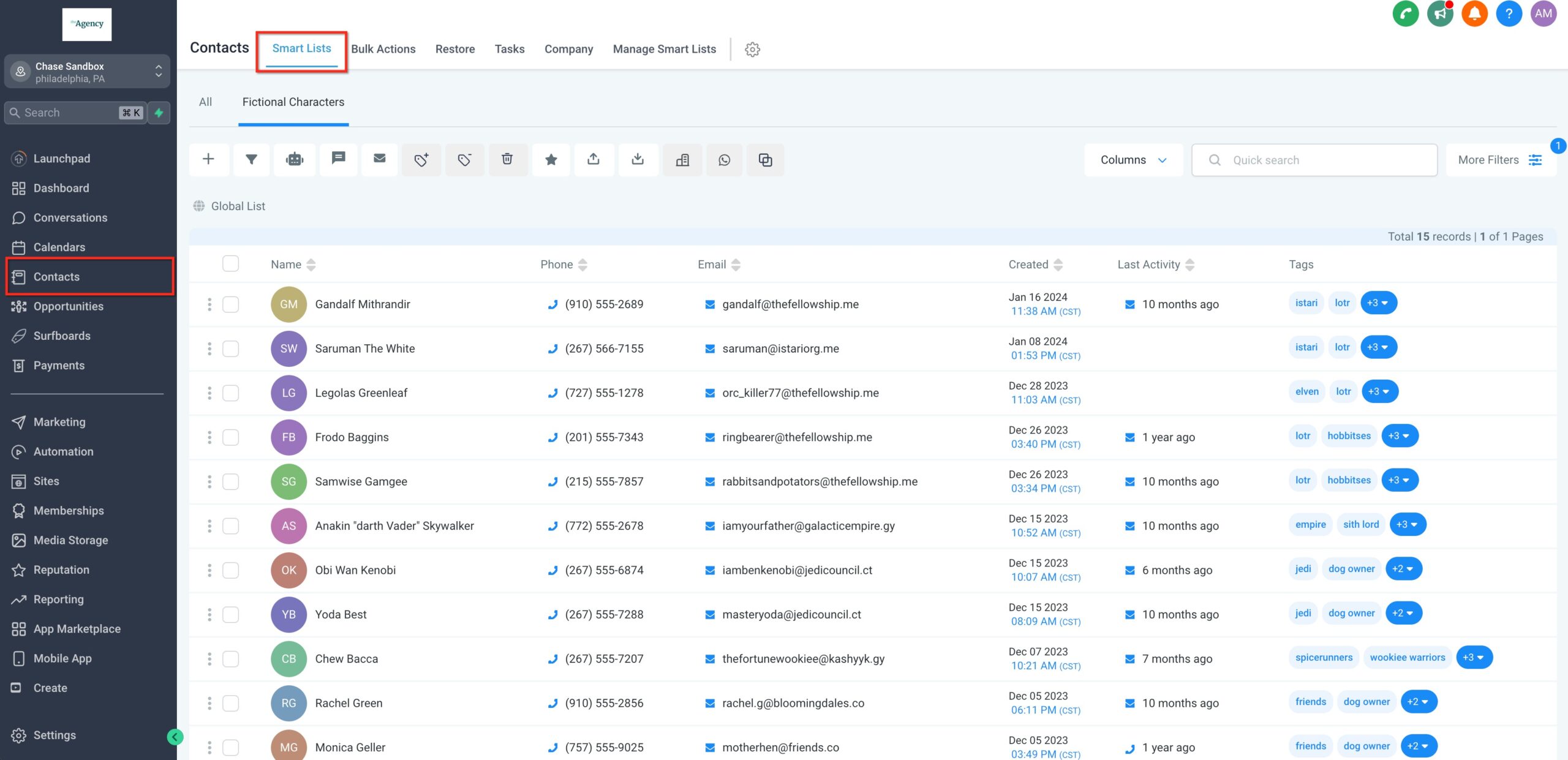The image size is (1568, 760).
Task: Open the Columns dropdown
Action: (1133, 159)
